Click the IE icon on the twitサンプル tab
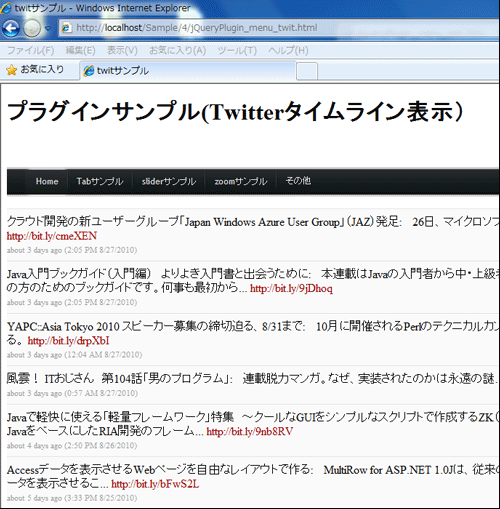 point(89,71)
